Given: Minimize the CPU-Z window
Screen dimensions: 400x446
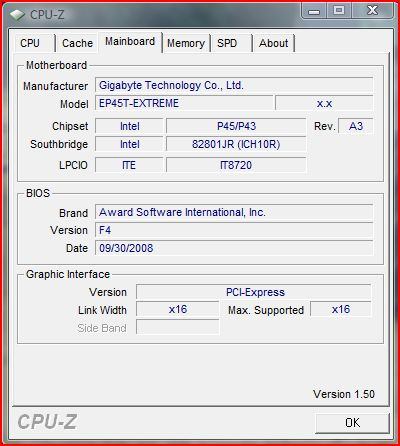Looking at the screenshot, I should (x=313, y=11).
